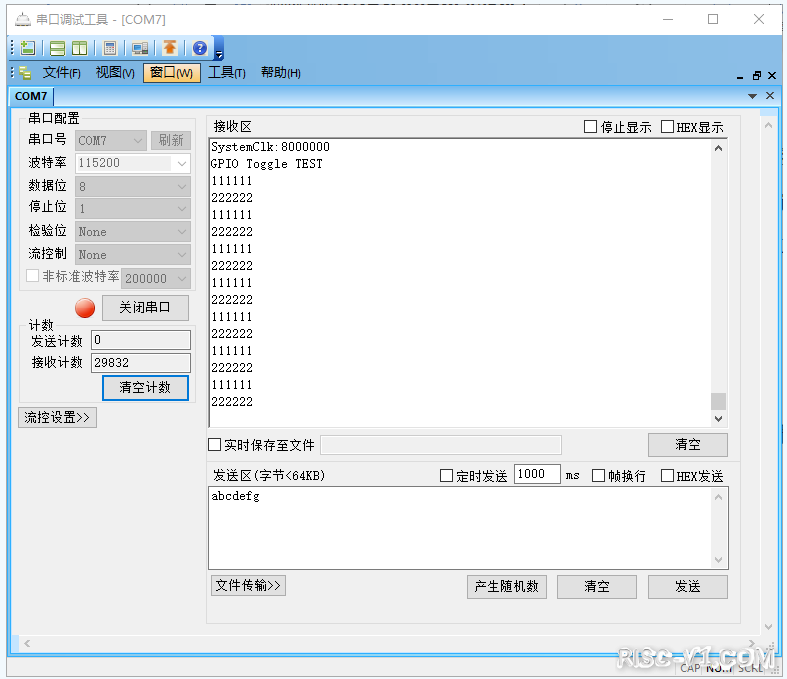Click the 1000 ms interval field
787x679 pixels.
click(537, 474)
